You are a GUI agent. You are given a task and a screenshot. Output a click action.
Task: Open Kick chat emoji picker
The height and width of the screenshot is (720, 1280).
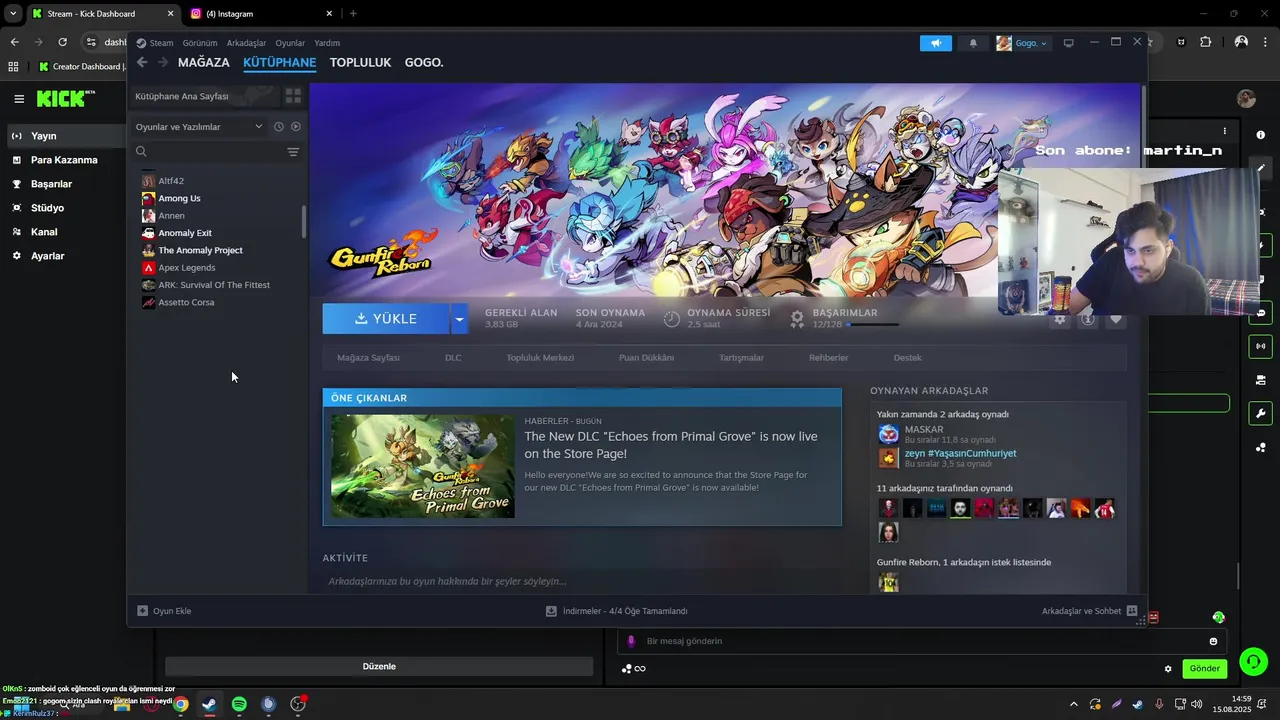point(1214,641)
